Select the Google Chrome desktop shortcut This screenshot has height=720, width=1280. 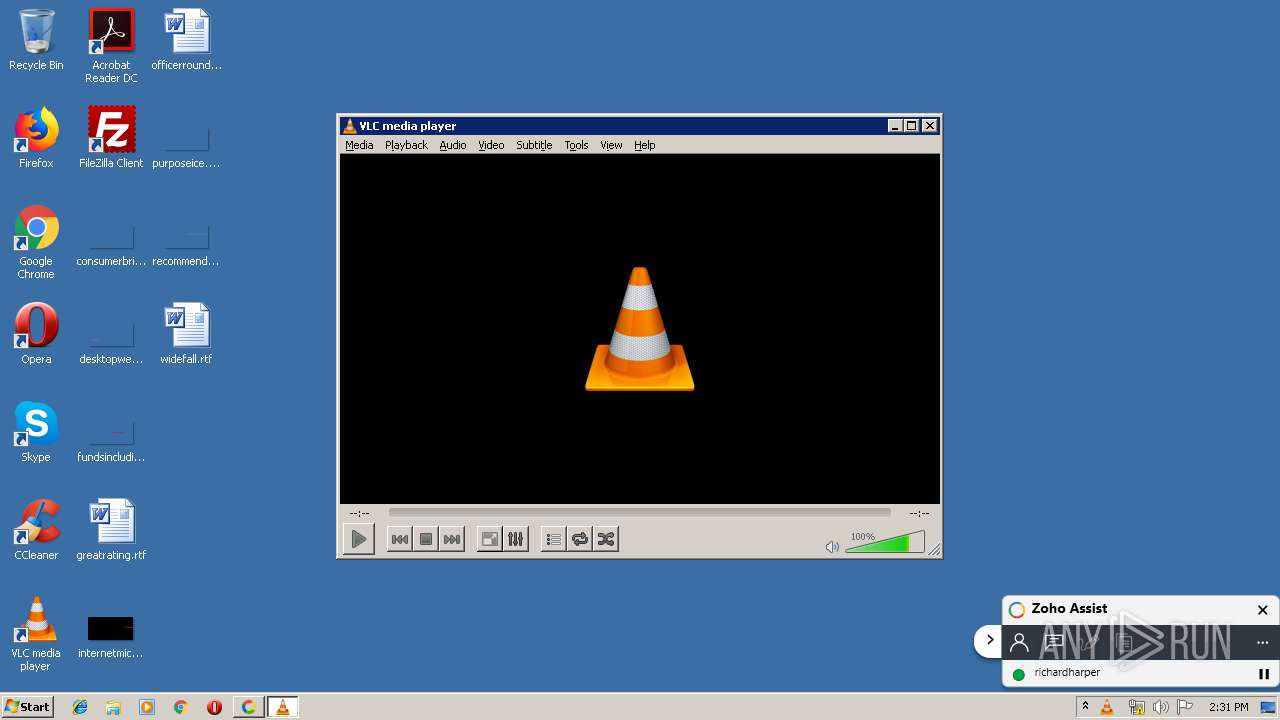click(x=36, y=242)
